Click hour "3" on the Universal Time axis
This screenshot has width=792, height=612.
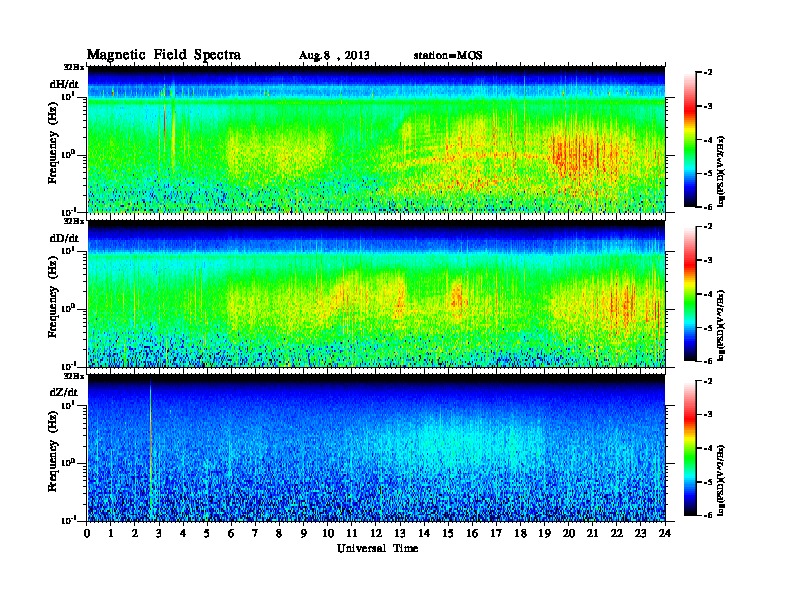pyautogui.click(x=160, y=533)
